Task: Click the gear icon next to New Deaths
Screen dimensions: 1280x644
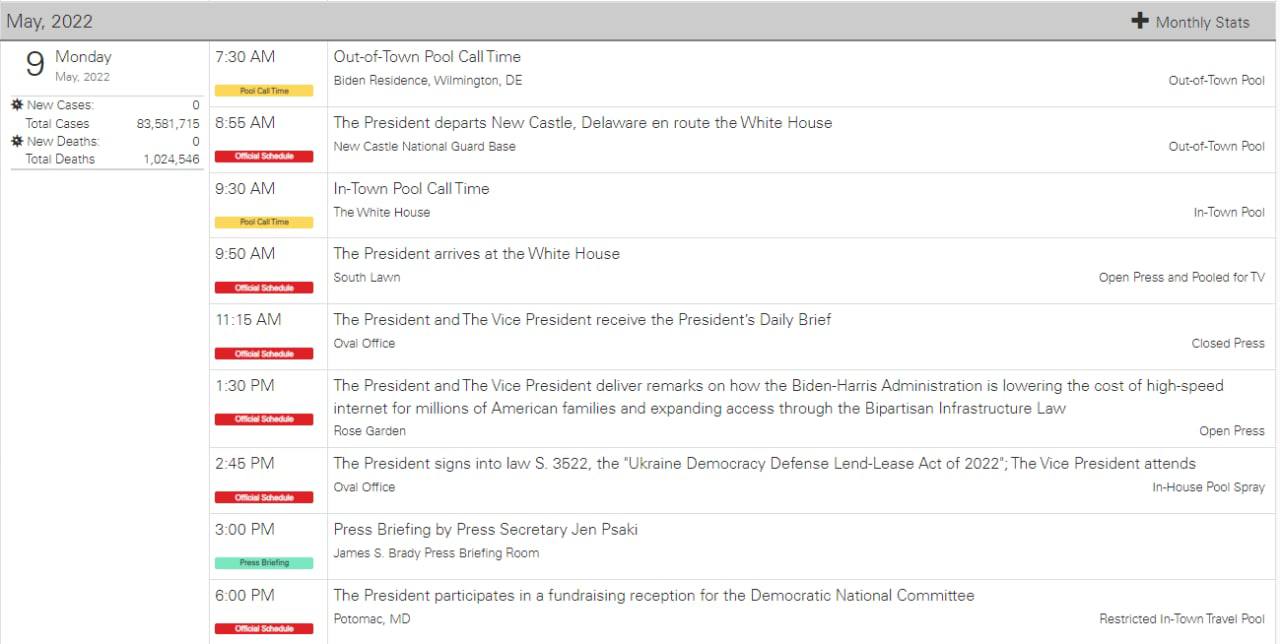Action: coord(17,141)
